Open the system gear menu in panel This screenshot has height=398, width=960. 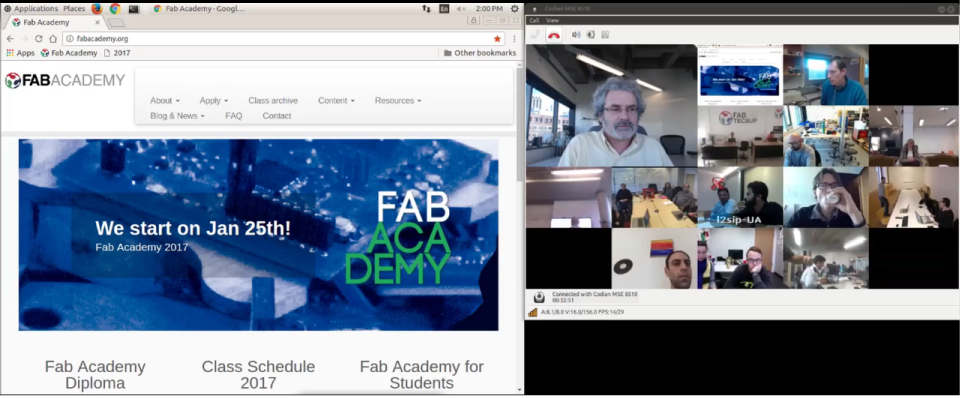515,9
